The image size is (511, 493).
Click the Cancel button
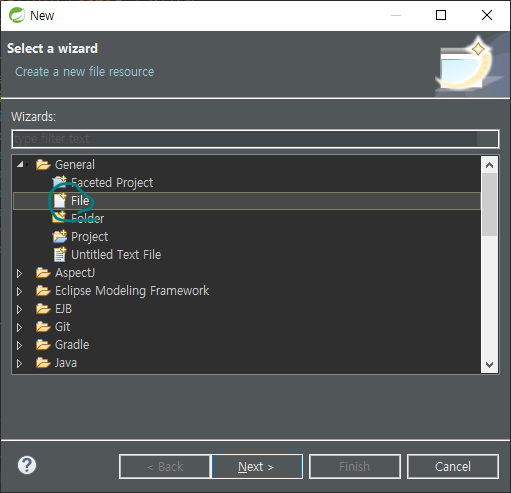[453, 466]
